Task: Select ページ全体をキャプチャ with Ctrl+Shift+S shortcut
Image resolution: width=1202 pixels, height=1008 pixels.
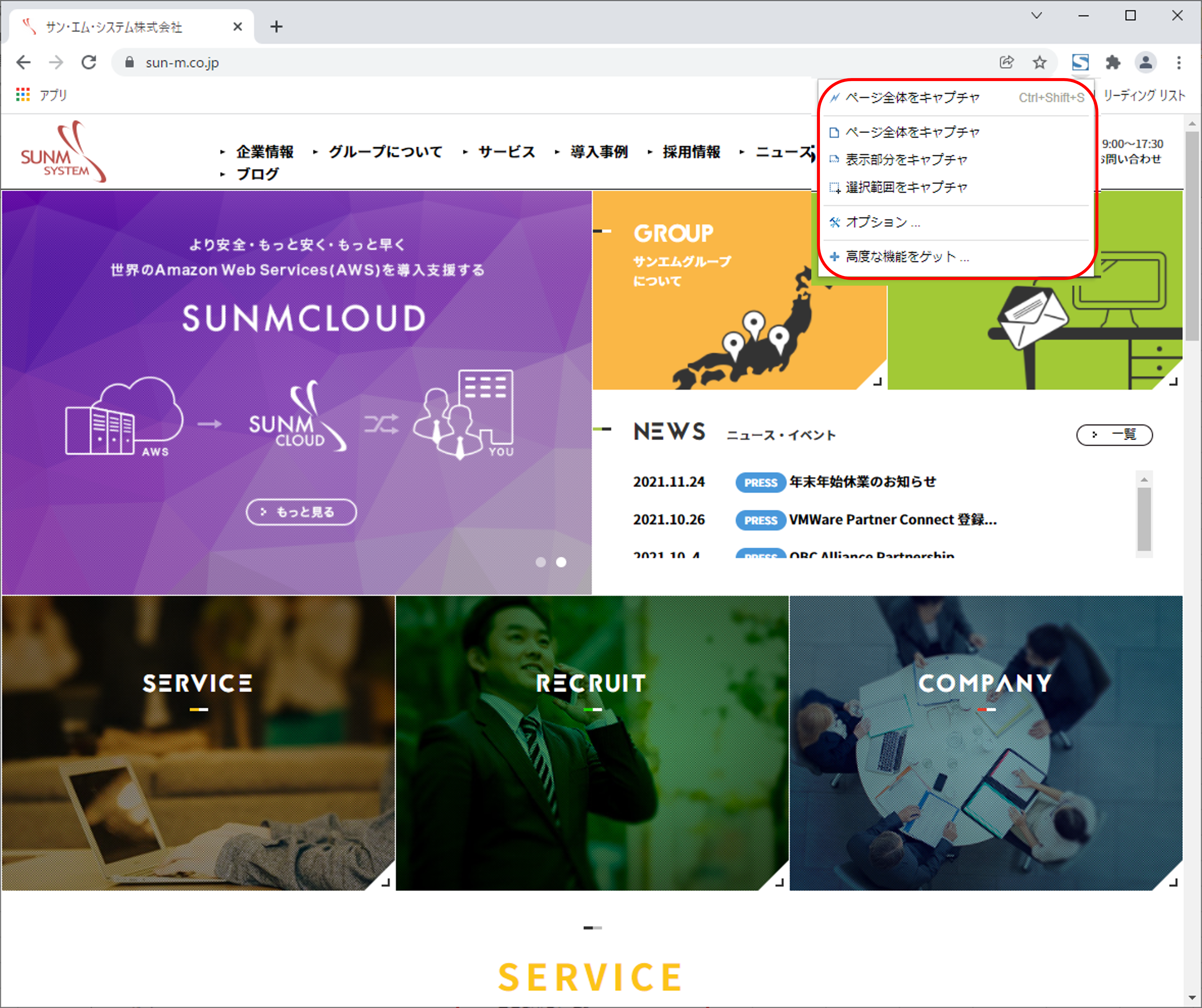Action: [x=956, y=97]
